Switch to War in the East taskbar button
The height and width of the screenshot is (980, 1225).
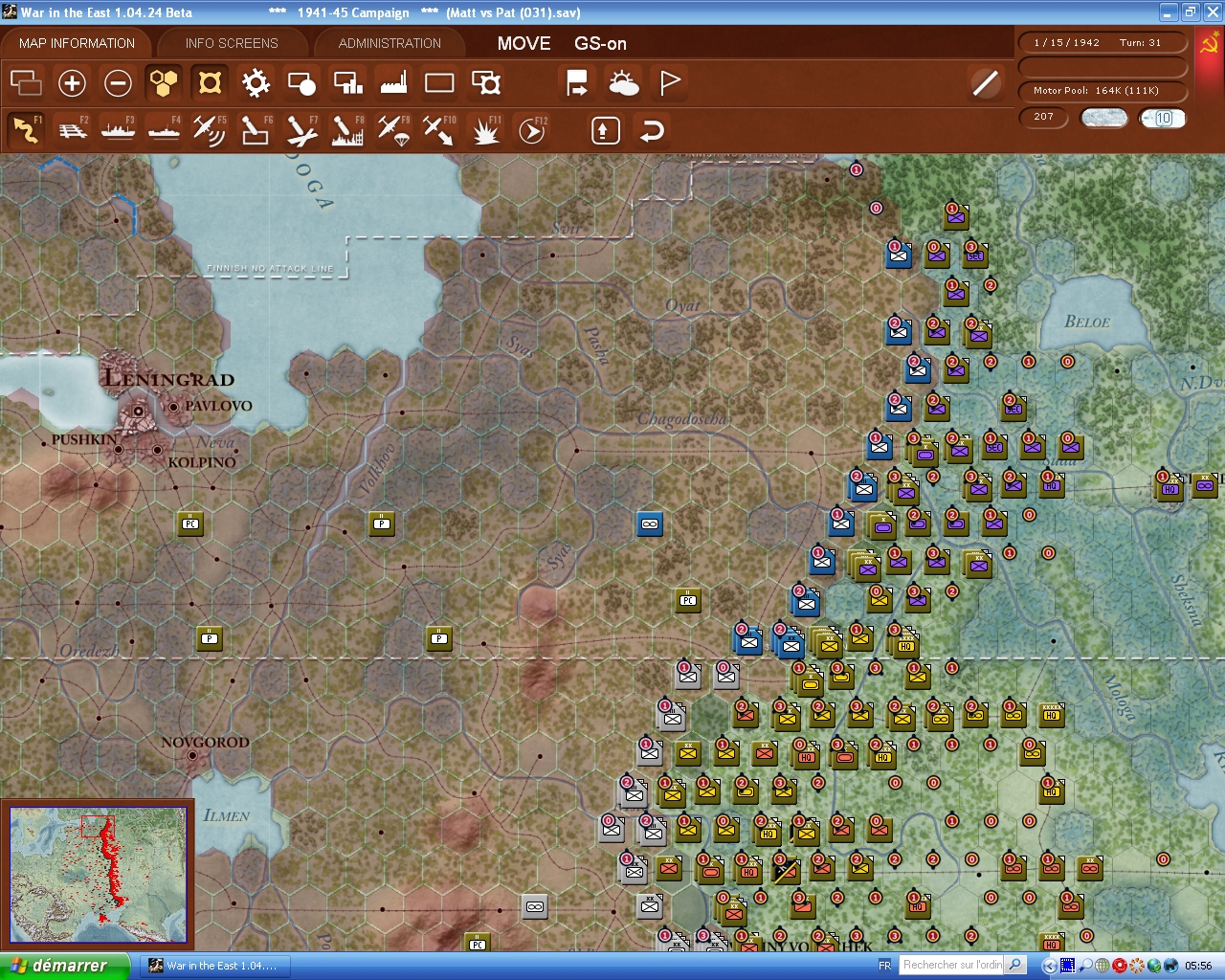tap(215, 966)
